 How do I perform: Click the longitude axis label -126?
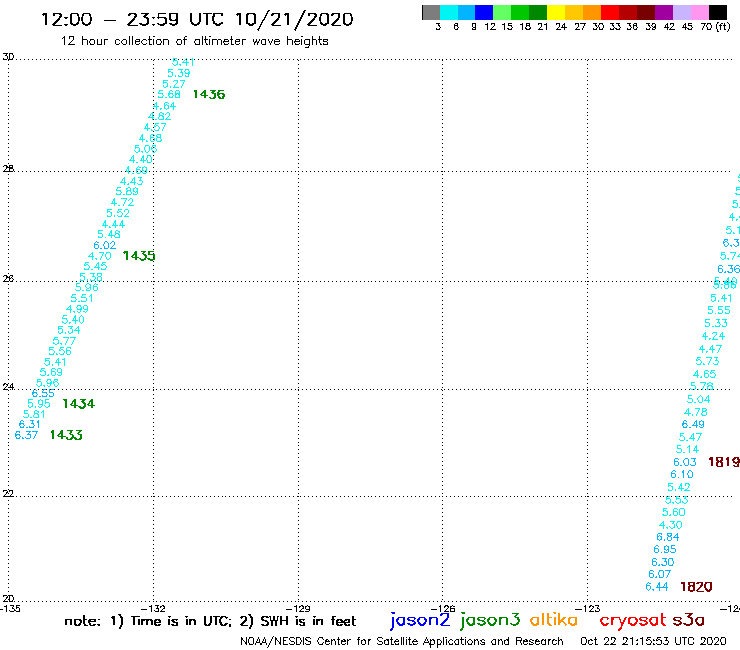point(443,609)
